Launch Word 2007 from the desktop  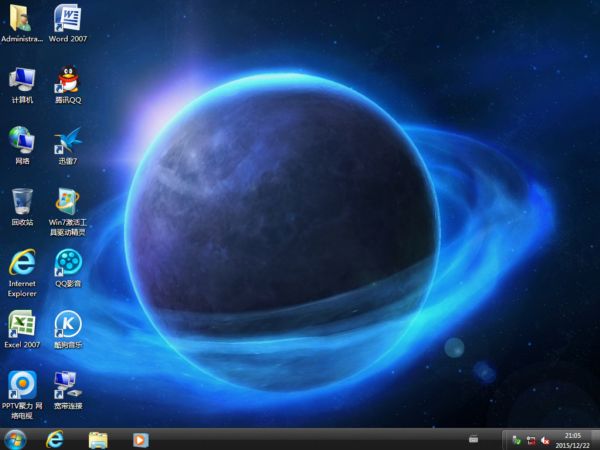pyautogui.click(x=67, y=18)
